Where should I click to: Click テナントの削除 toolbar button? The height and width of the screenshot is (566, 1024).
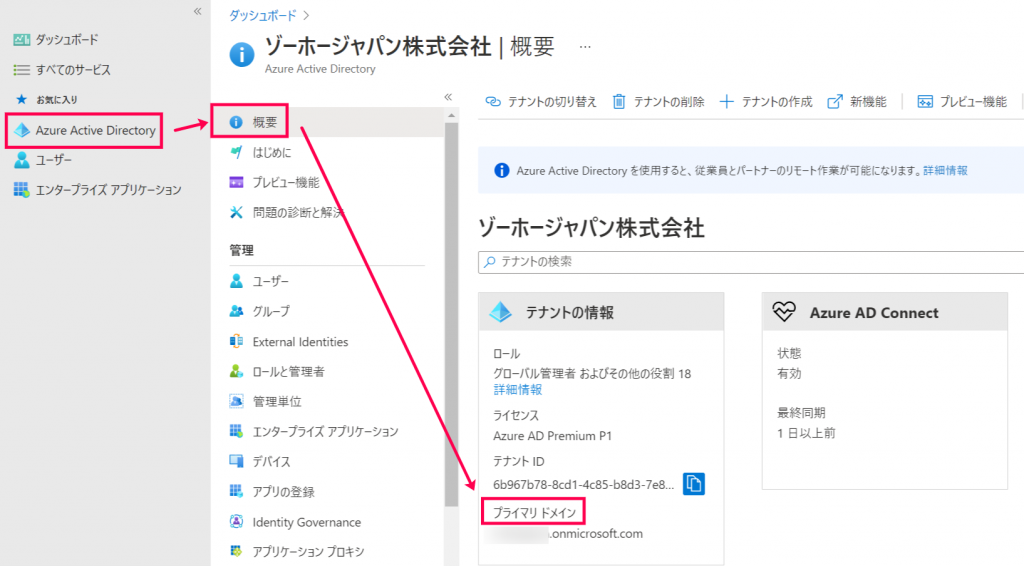658,102
